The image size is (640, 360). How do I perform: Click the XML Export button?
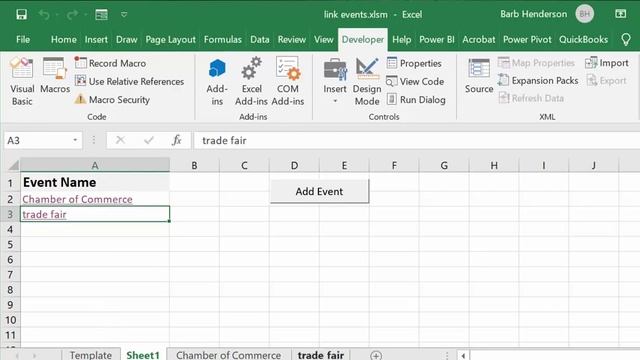point(606,80)
